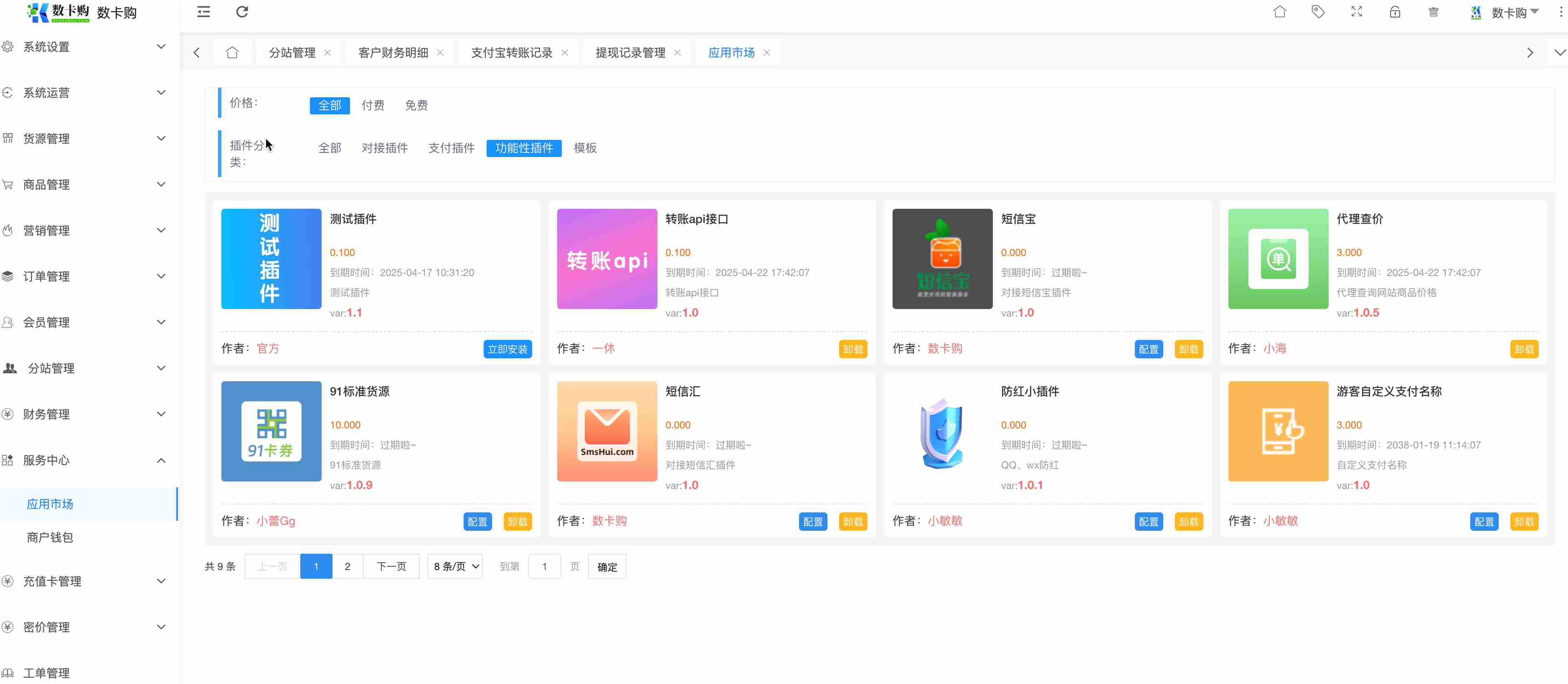This screenshot has height=684, width=1568.
Task: Open the 8 条/页 page size dropdown
Action: coord(455,567)
